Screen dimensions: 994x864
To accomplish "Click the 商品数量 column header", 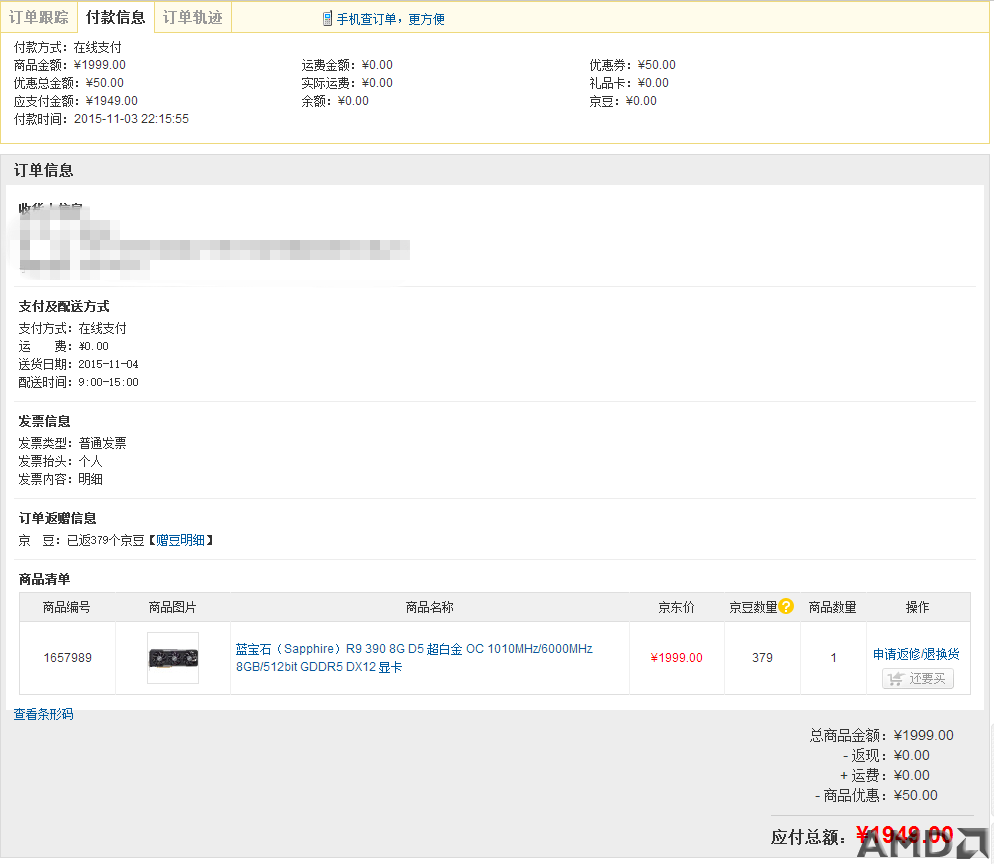I will click(833, 607).
